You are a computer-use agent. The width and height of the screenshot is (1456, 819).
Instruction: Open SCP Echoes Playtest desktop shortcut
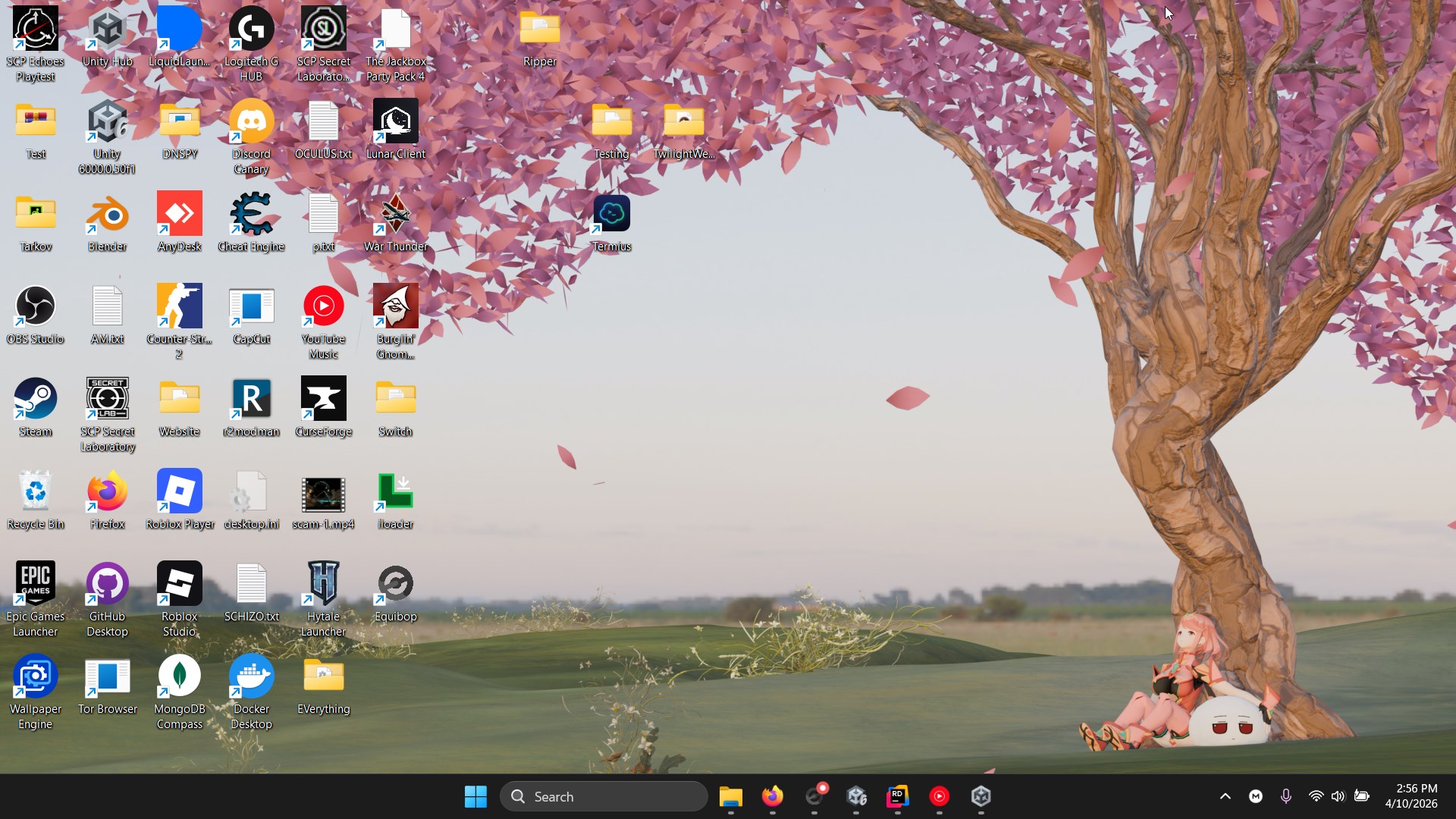pos(36,44)
